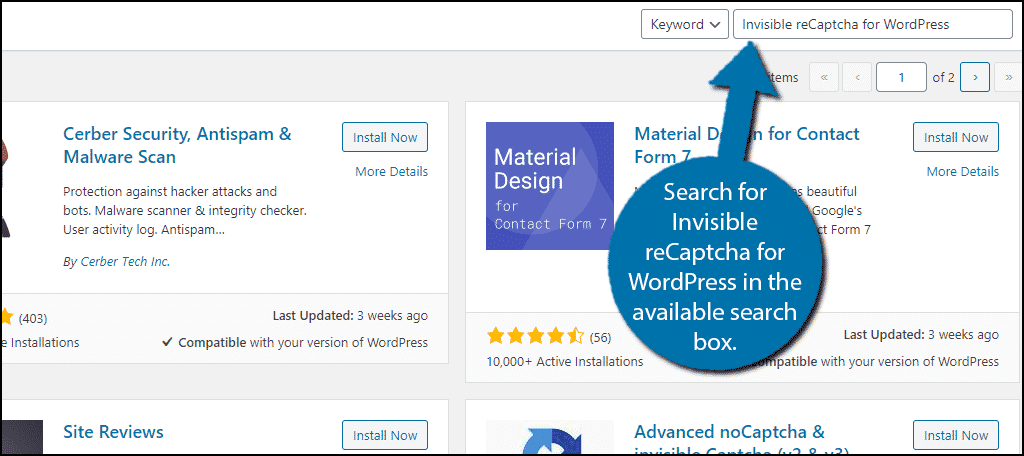Click the 'Protection against hacker attacks' description
The image size is (1024, 456).
[185, 211]
